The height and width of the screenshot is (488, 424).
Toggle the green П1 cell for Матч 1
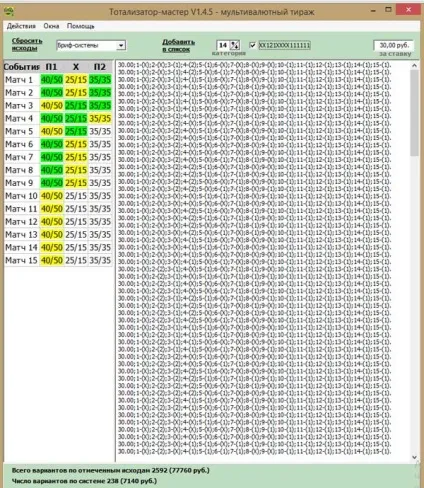[x=52, y=80]
